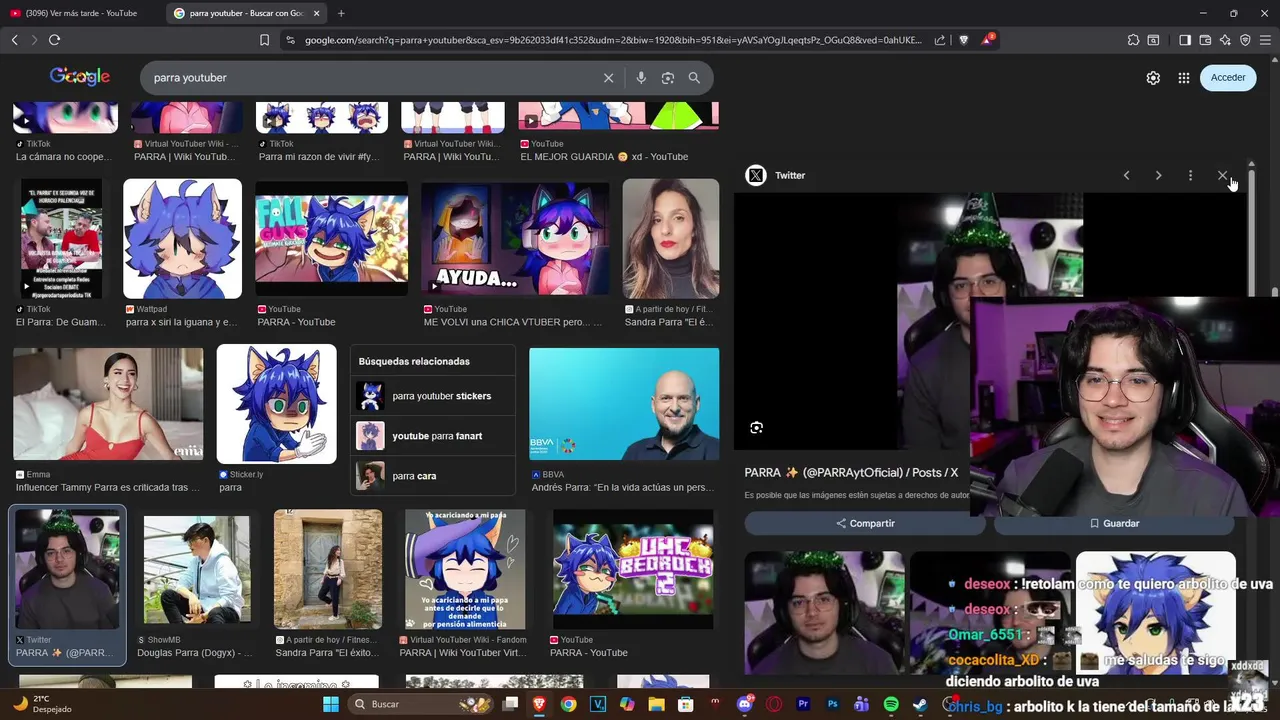
Task: Click the Twitter source label in preview
Action: 790,175
